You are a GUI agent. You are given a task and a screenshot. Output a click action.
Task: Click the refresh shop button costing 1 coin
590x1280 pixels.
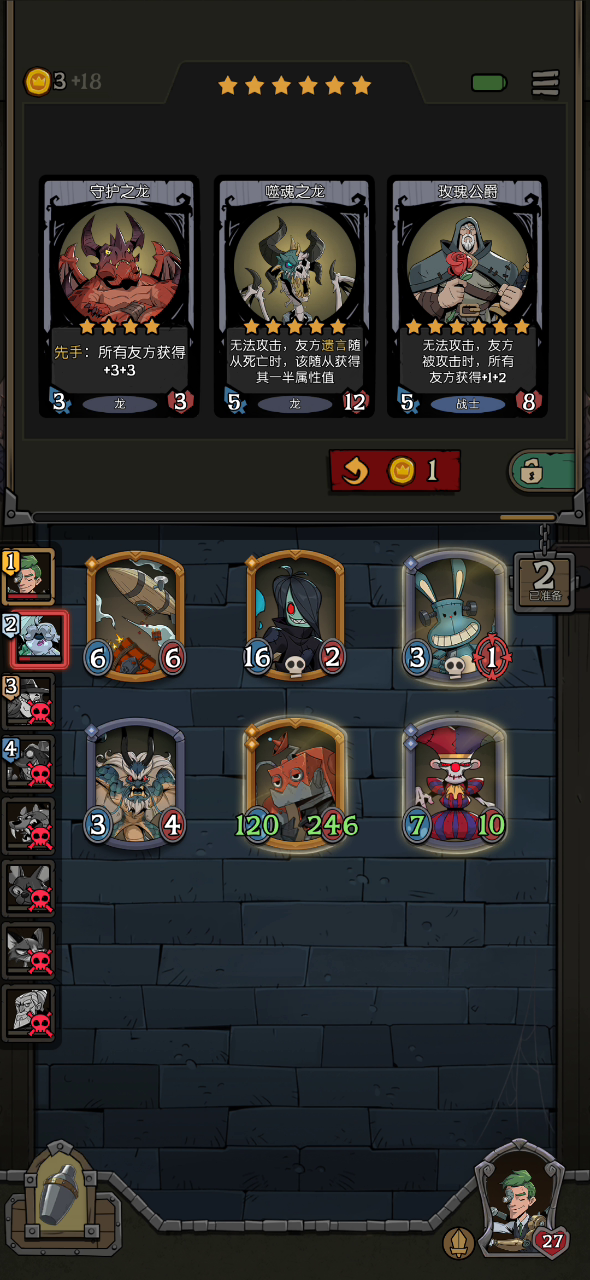click(x=395, y=471)
